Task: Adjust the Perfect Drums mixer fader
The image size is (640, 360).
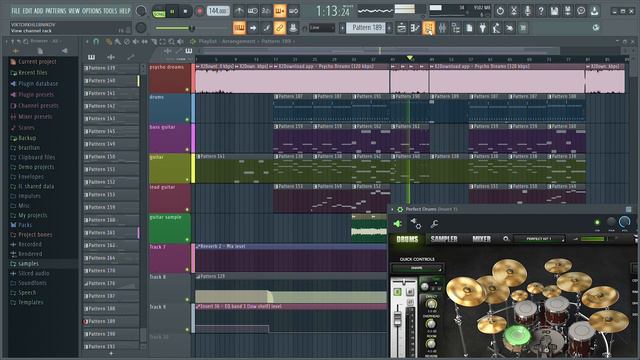Action: click(x=397, y=319)
